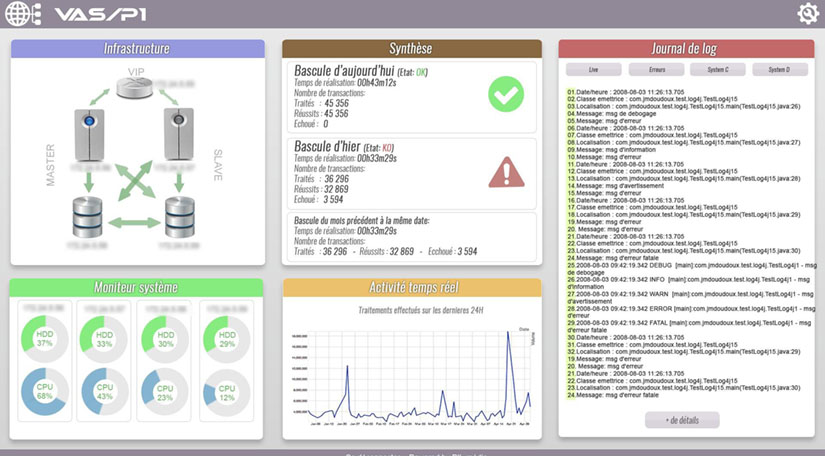The height and width of the screenshot is (456, 825).
Task: Click the VAS/P1 logo text
Action: point(100,14)
